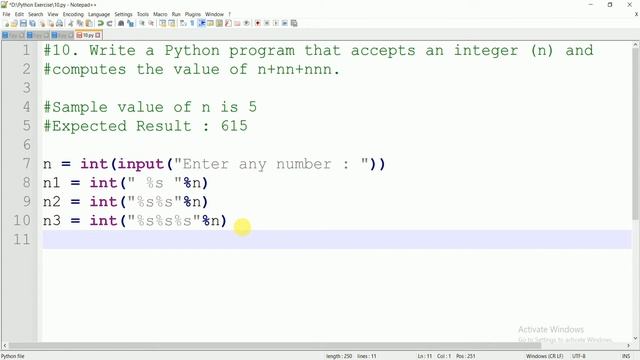
Task: Open the Language menu
Action: [99, 14]
